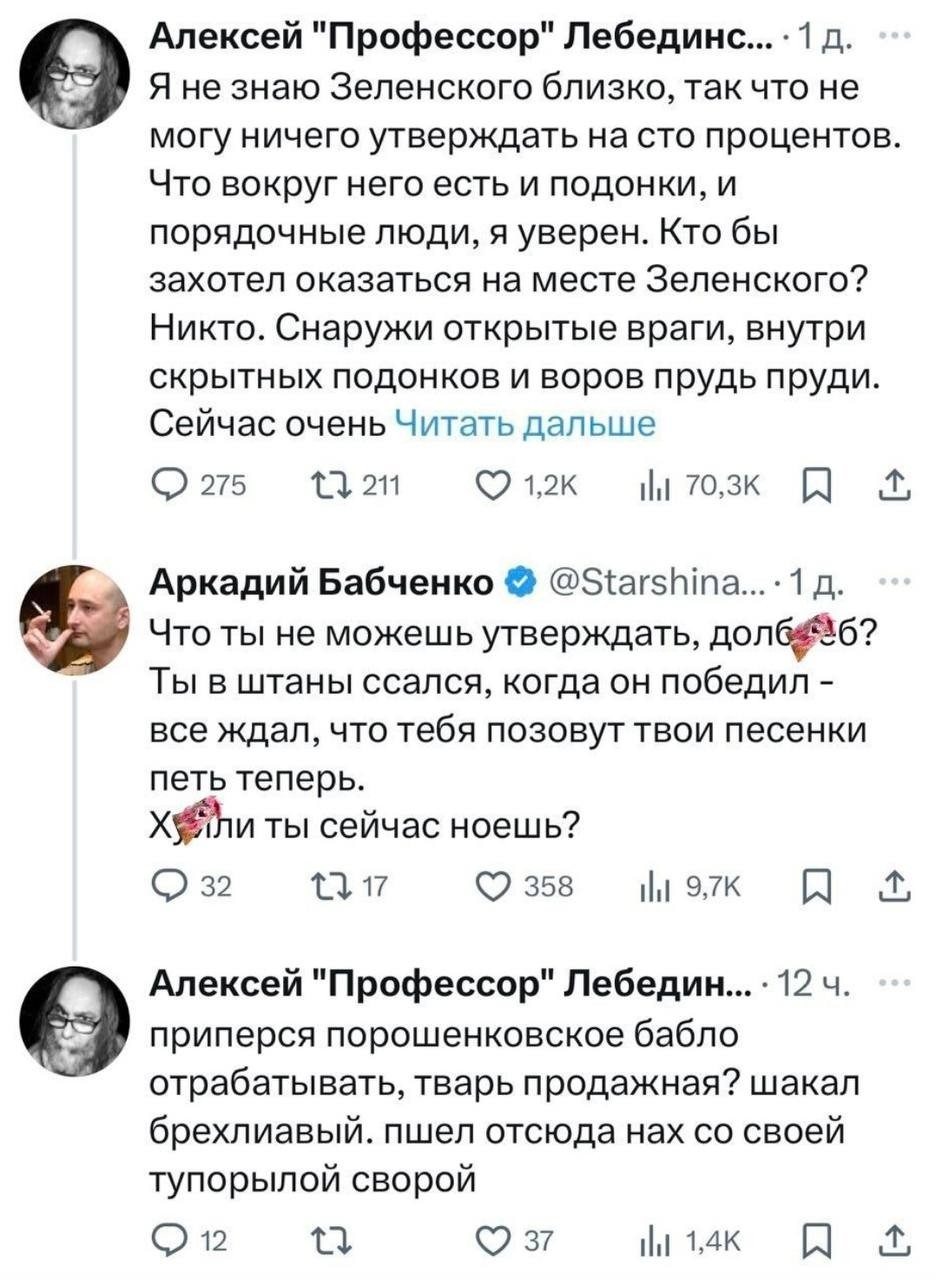Share Babchenko's reply tweet

(x=891, y=885)
